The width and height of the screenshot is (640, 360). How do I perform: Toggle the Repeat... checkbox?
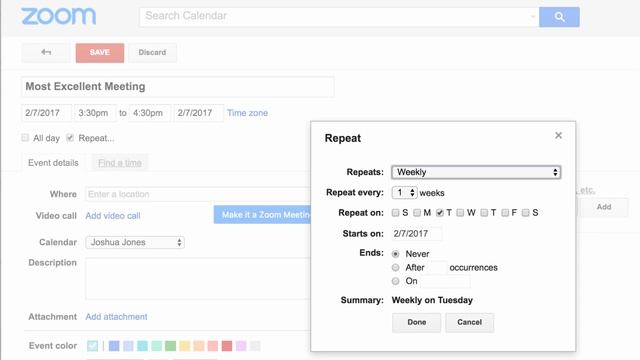click(x=70, y=138)
